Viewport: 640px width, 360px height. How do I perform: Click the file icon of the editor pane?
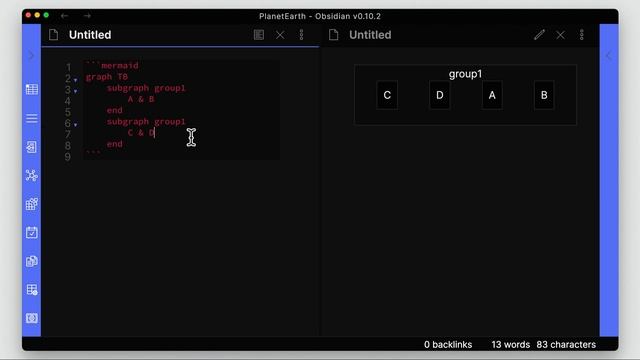coord(53,35)
